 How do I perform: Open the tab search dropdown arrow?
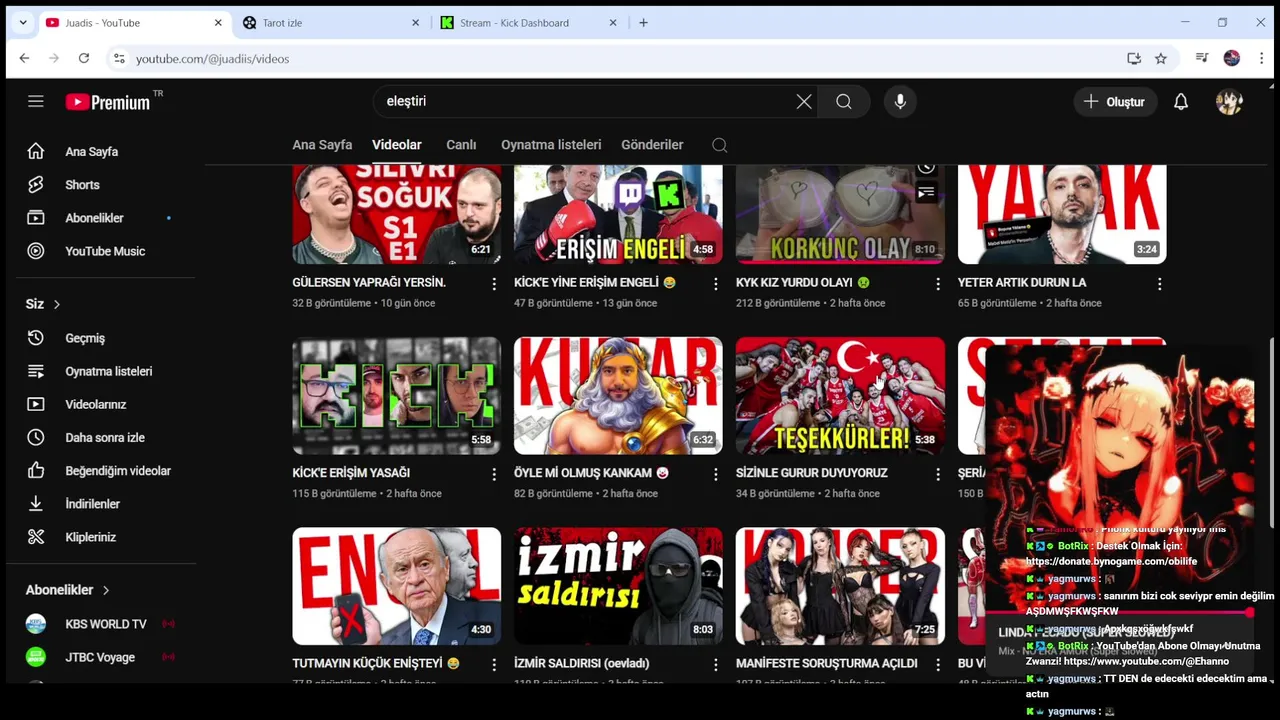22,23
